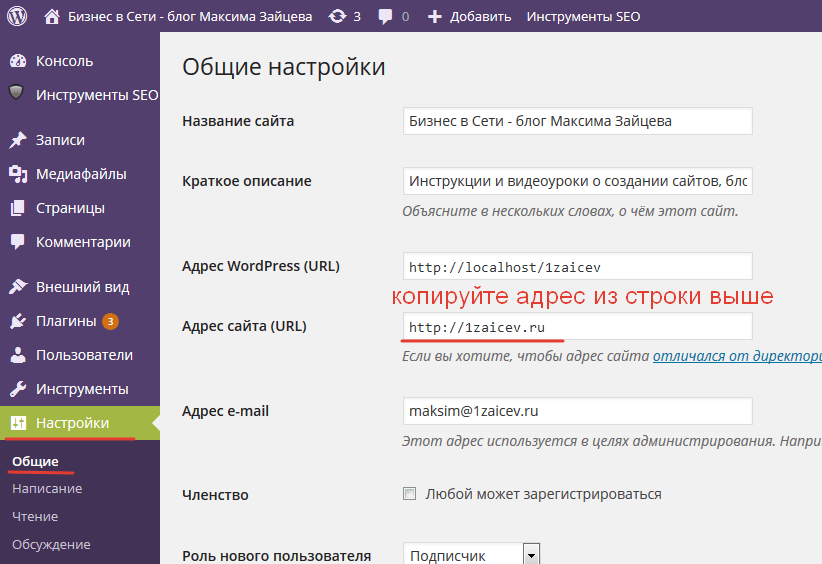Click the Название сайта text field
822x564 pixels.
tap(576, 121)
